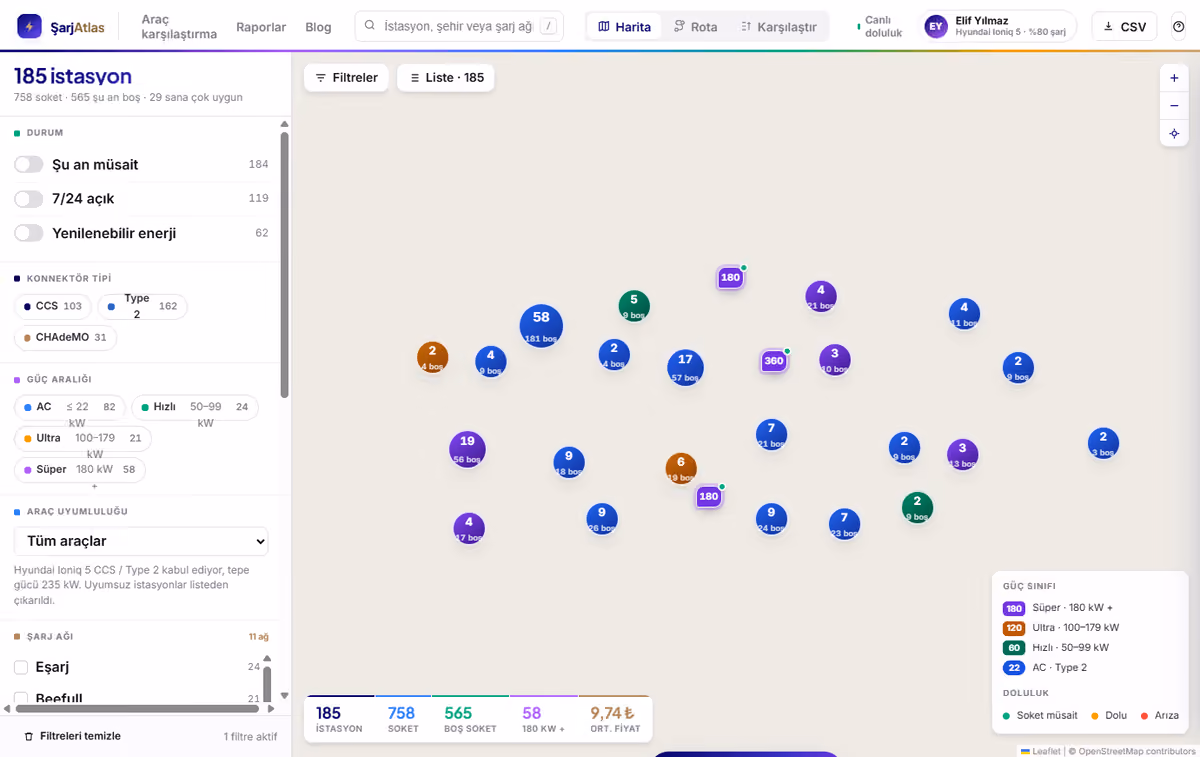1200x757 pixels.
Task: Enable the Şu an müsait toggle
Action: [x=29, y=165]
